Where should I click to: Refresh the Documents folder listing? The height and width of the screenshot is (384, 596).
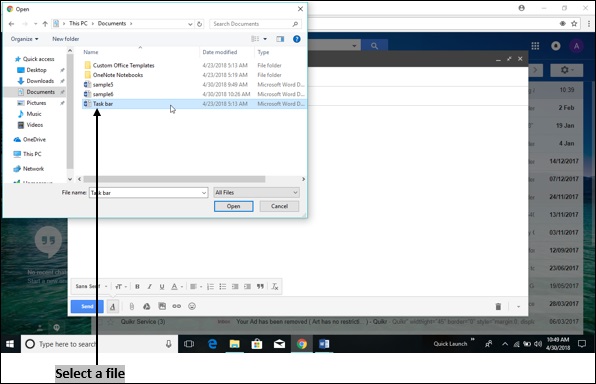coord(200,24)
